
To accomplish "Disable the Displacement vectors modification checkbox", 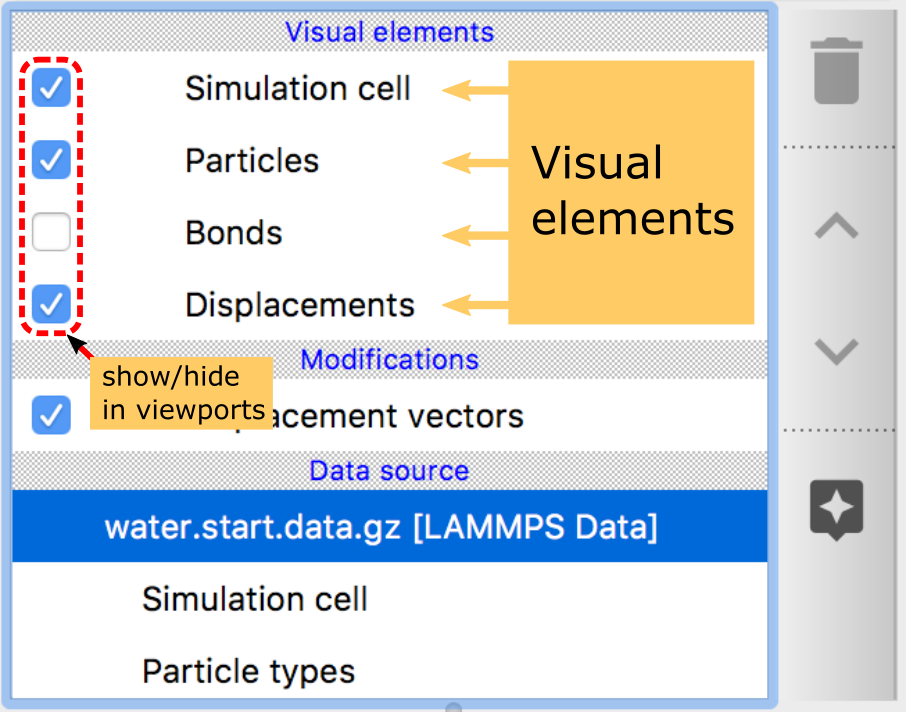I will pos(51,416).
